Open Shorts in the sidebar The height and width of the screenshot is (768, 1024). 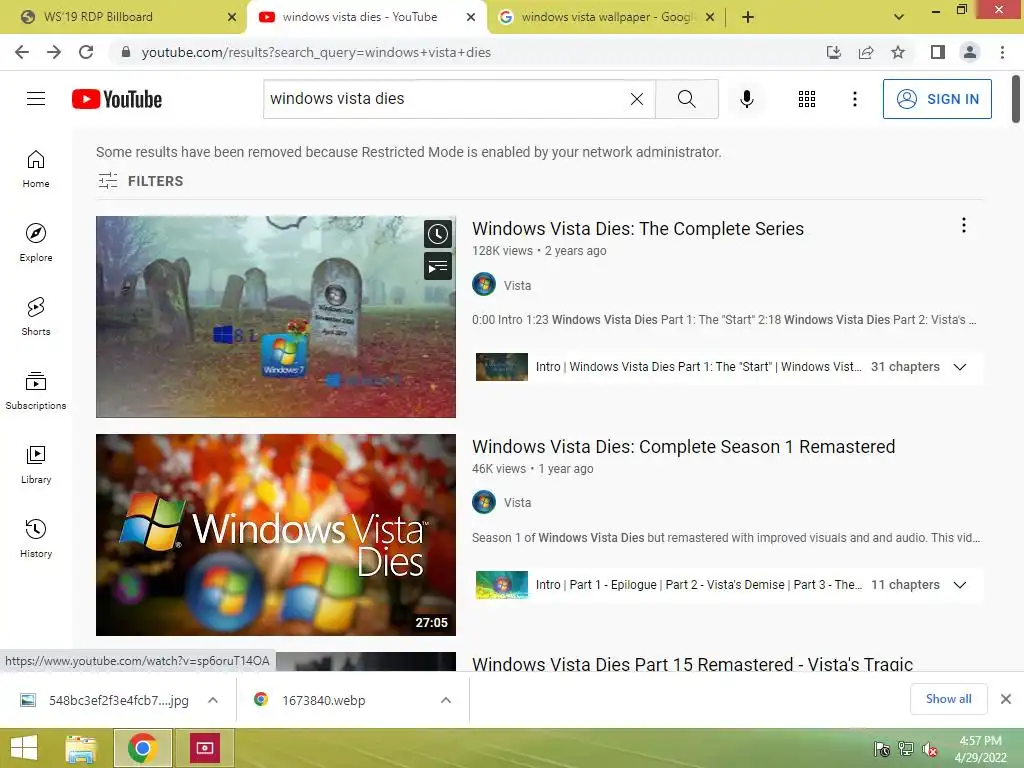(36, 316)
